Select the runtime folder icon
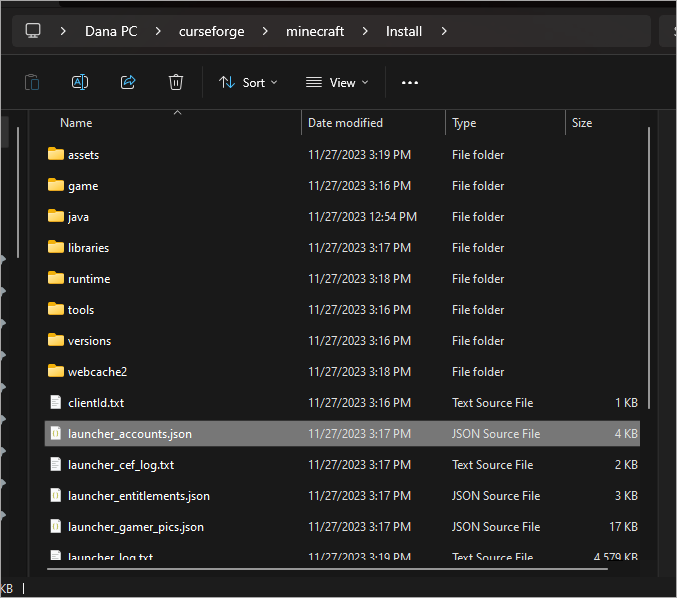This screenshot has height=598, width=677. (x=56, y=278)
